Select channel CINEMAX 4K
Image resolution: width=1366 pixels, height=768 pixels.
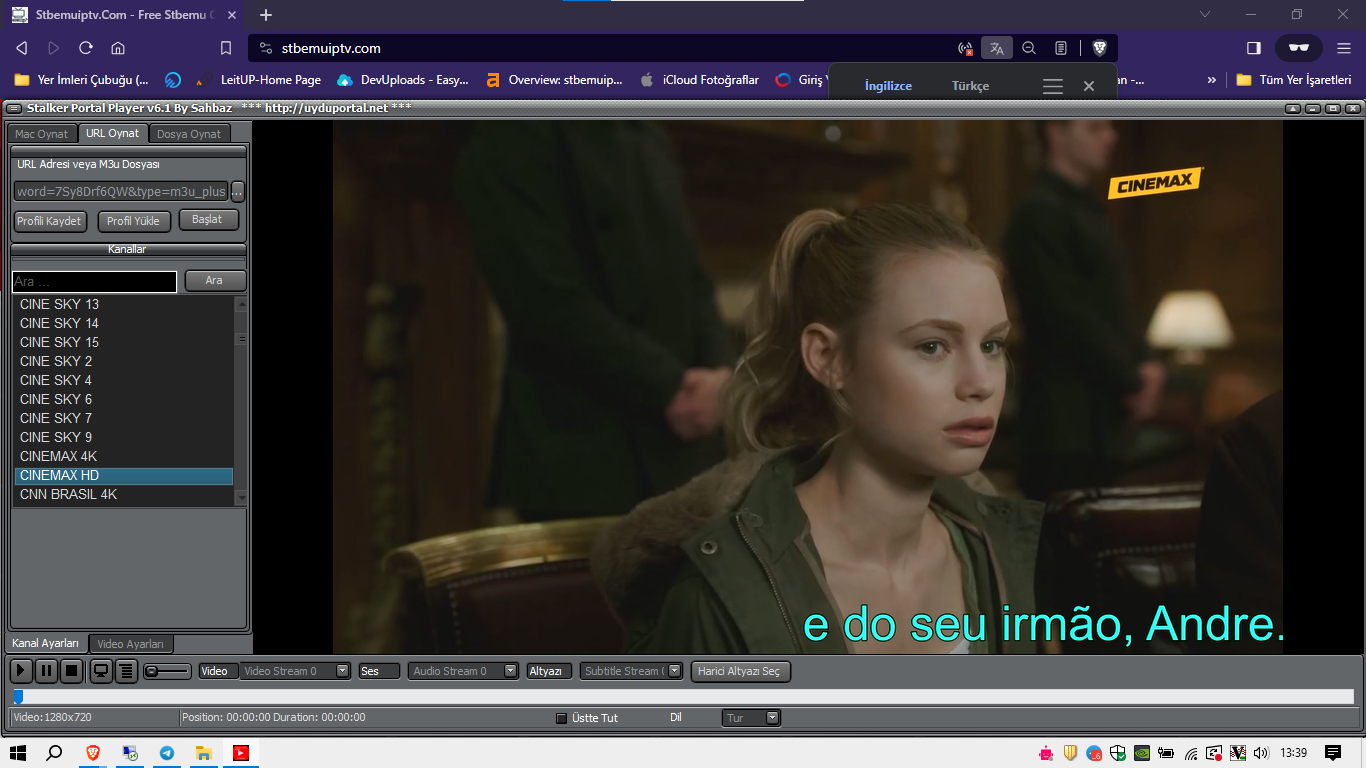coord(124,456)
